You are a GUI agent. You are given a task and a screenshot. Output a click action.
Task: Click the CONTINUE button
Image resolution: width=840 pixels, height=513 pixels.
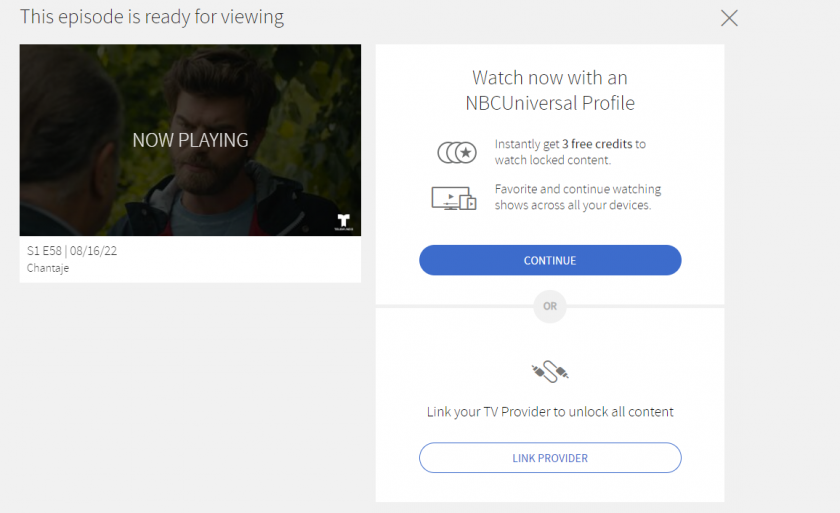(550, 260)
